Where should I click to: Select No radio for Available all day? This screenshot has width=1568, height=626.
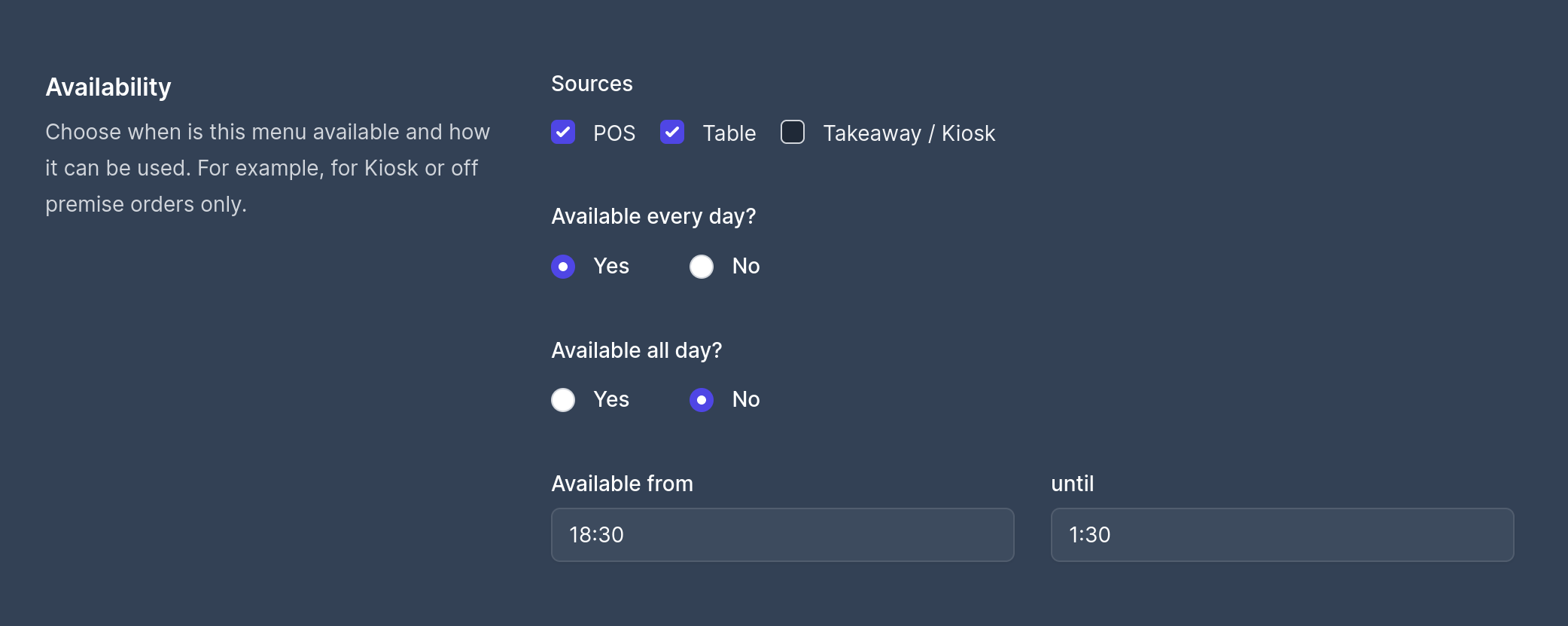702,400
